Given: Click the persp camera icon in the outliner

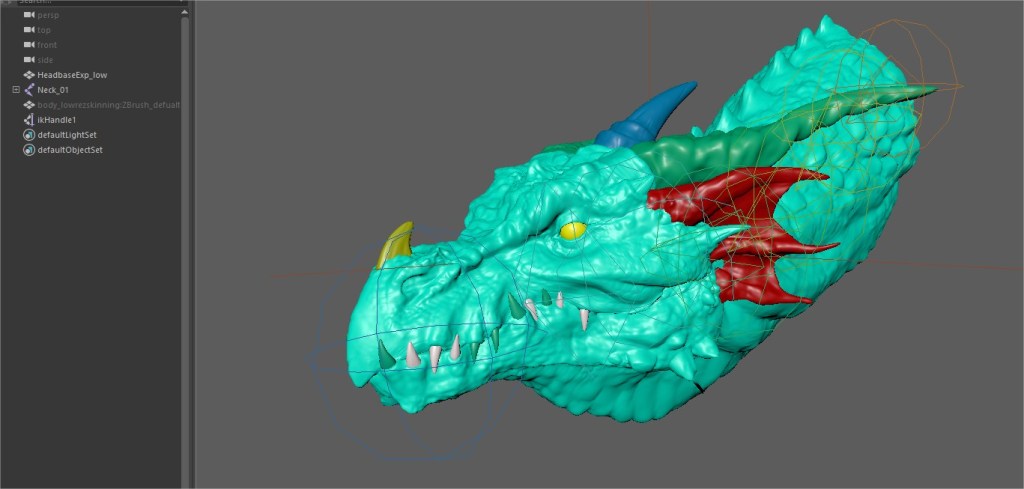Looking at the screenshot, I should (x=29, y=15).
